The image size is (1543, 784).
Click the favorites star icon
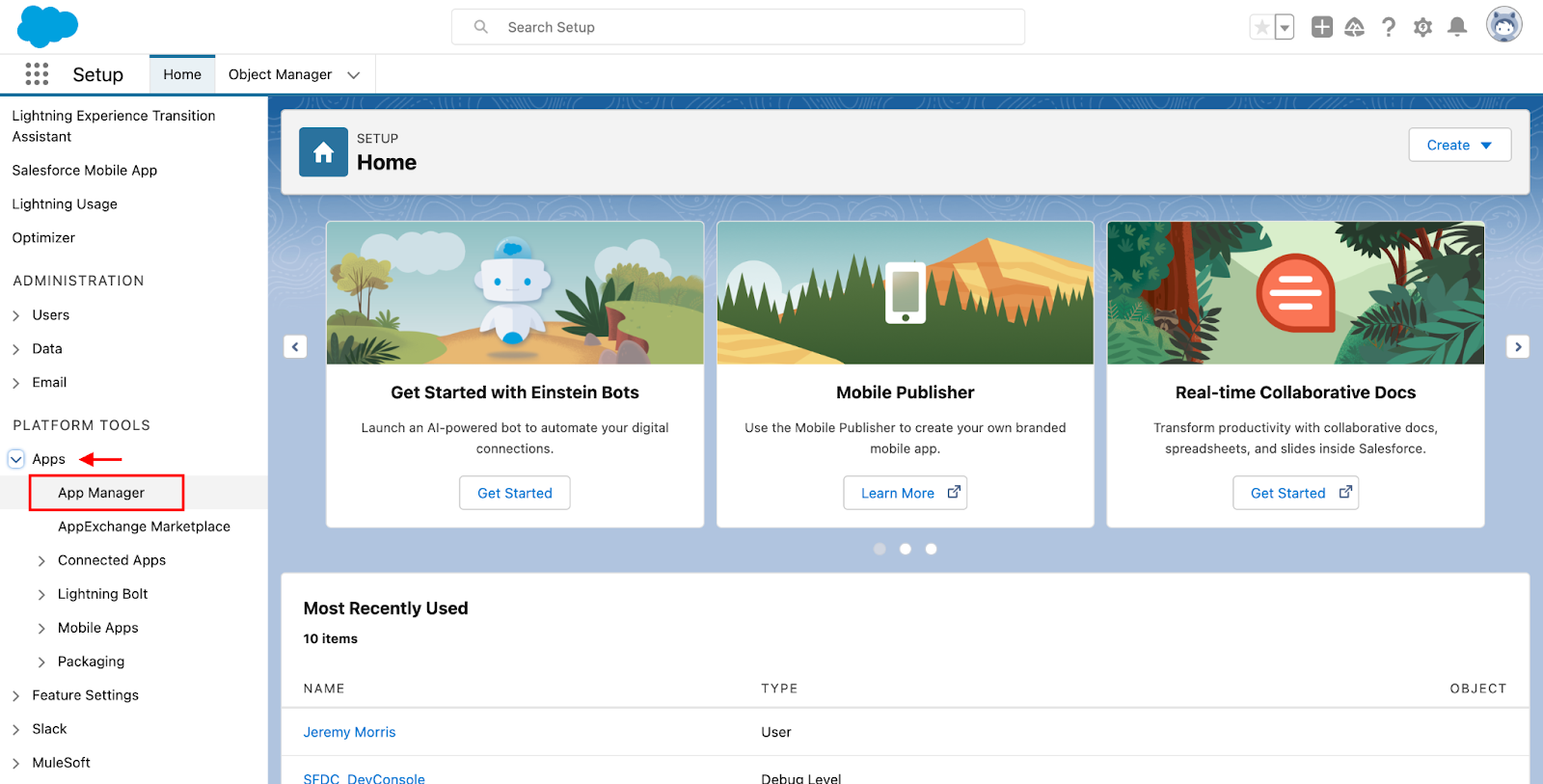tap(1261, 27)
